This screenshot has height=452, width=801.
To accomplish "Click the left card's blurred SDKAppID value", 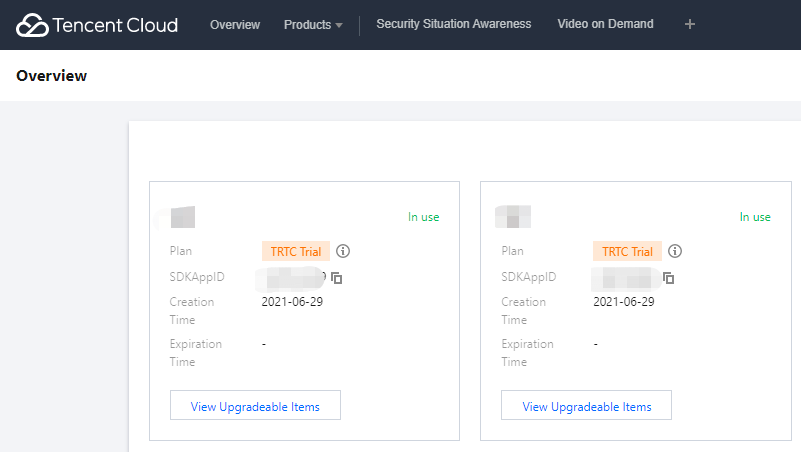I will pyautogui.click(x=292, y=277).
